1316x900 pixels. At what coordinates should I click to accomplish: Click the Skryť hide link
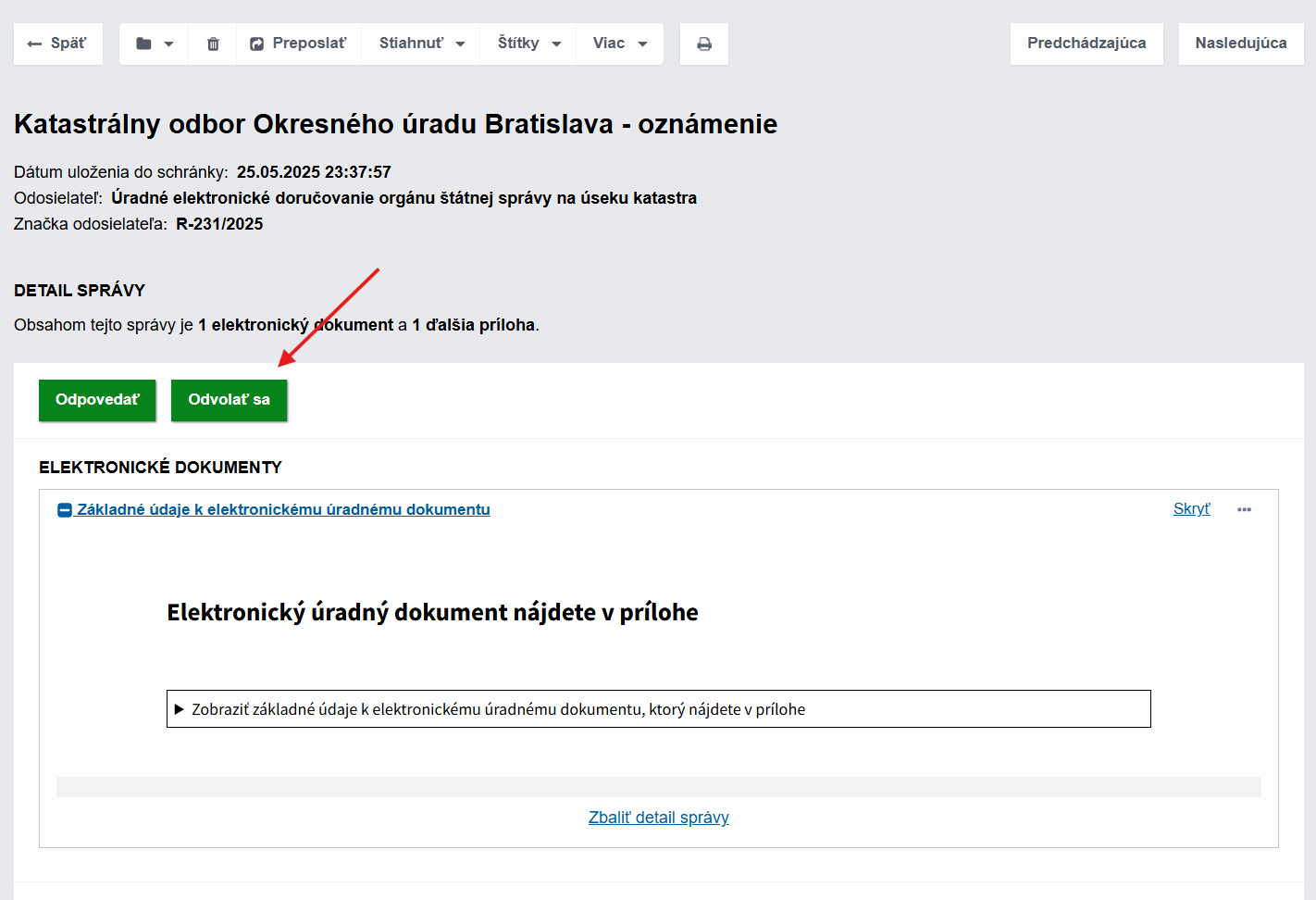(x=1191, y=509)
